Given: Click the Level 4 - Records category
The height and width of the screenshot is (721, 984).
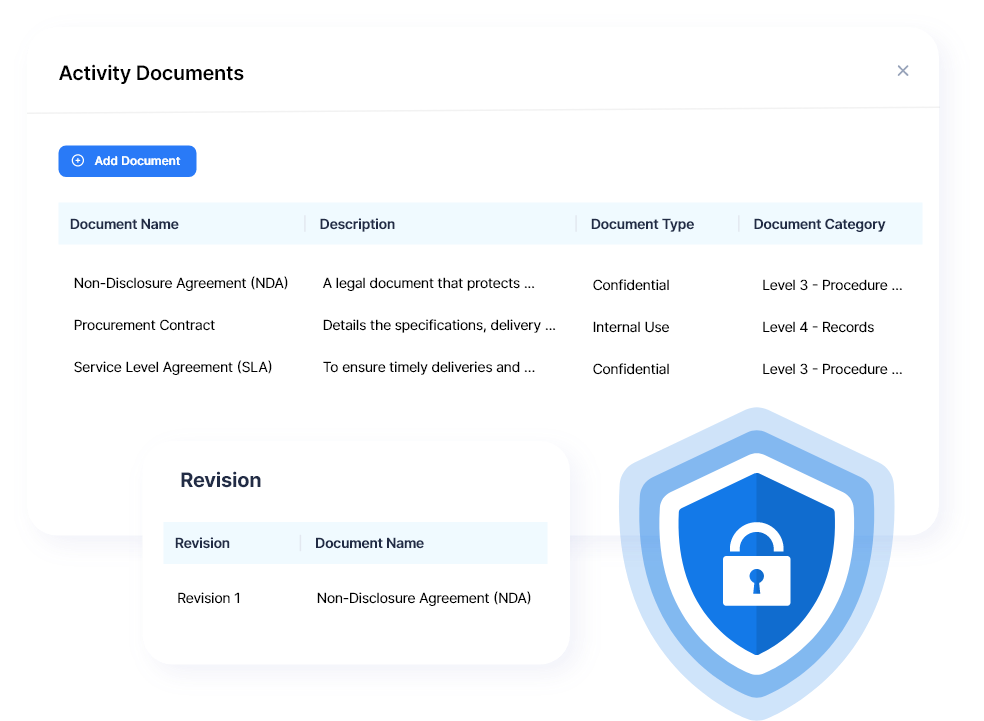Looking at the screenshot, I should [818, 327].
